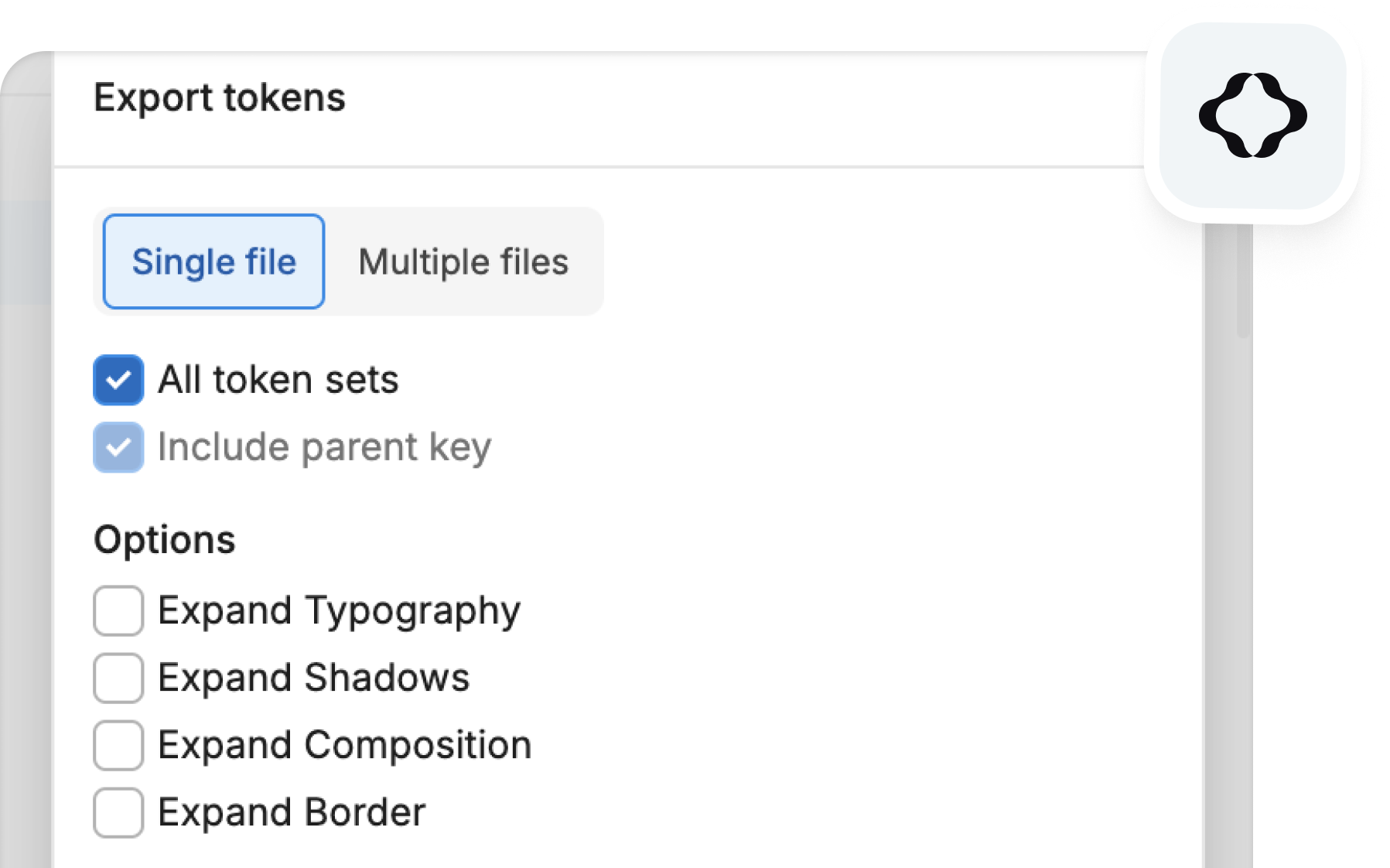Click the vertical scrollbar thumb
Viewport: 1390px width, 868px height.
pos(1244,281)
